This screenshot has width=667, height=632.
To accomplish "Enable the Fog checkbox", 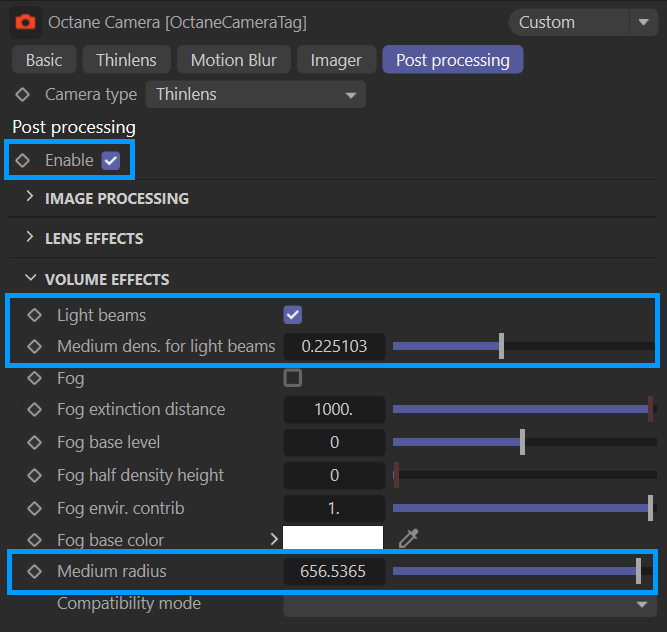I will coord(293,378).
